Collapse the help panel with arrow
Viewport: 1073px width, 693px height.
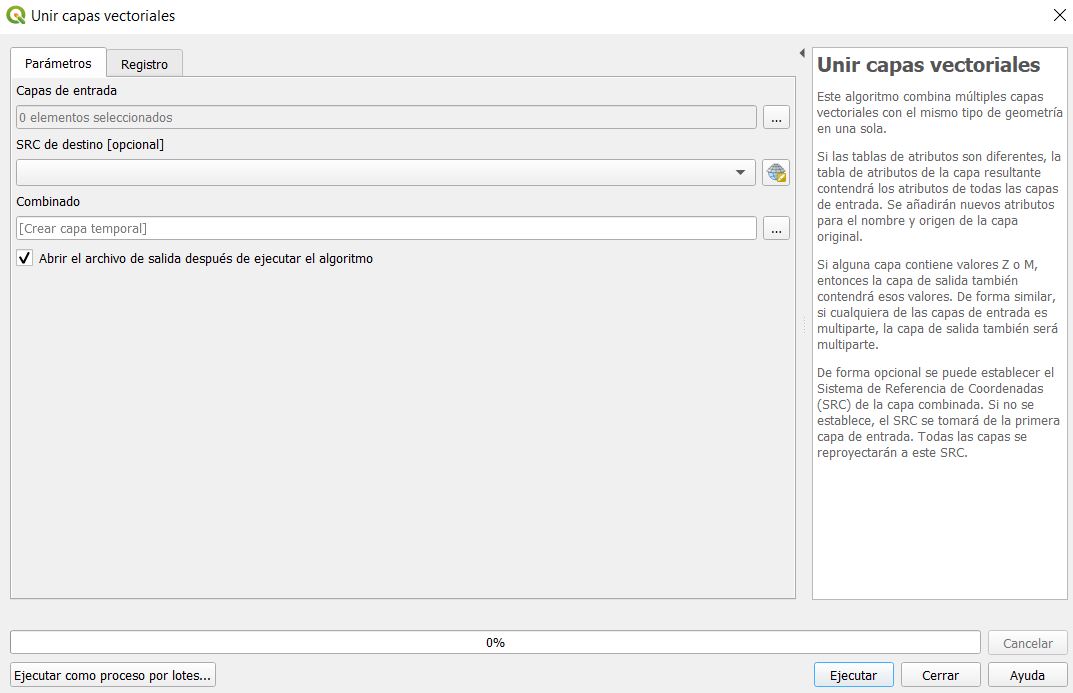(802, 53)
